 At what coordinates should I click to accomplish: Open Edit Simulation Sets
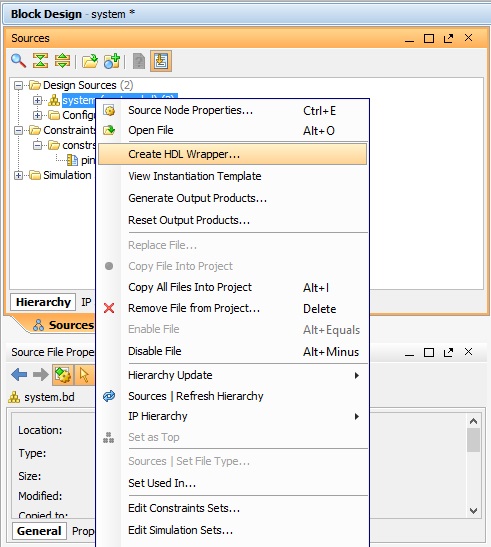[x=233, y=530]
